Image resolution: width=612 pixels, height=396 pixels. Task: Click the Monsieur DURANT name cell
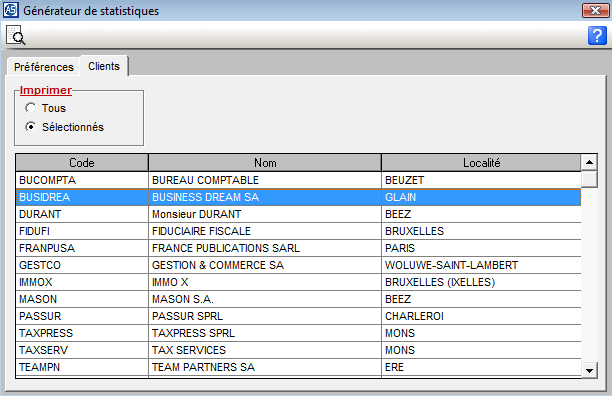(x=265, y=214)
